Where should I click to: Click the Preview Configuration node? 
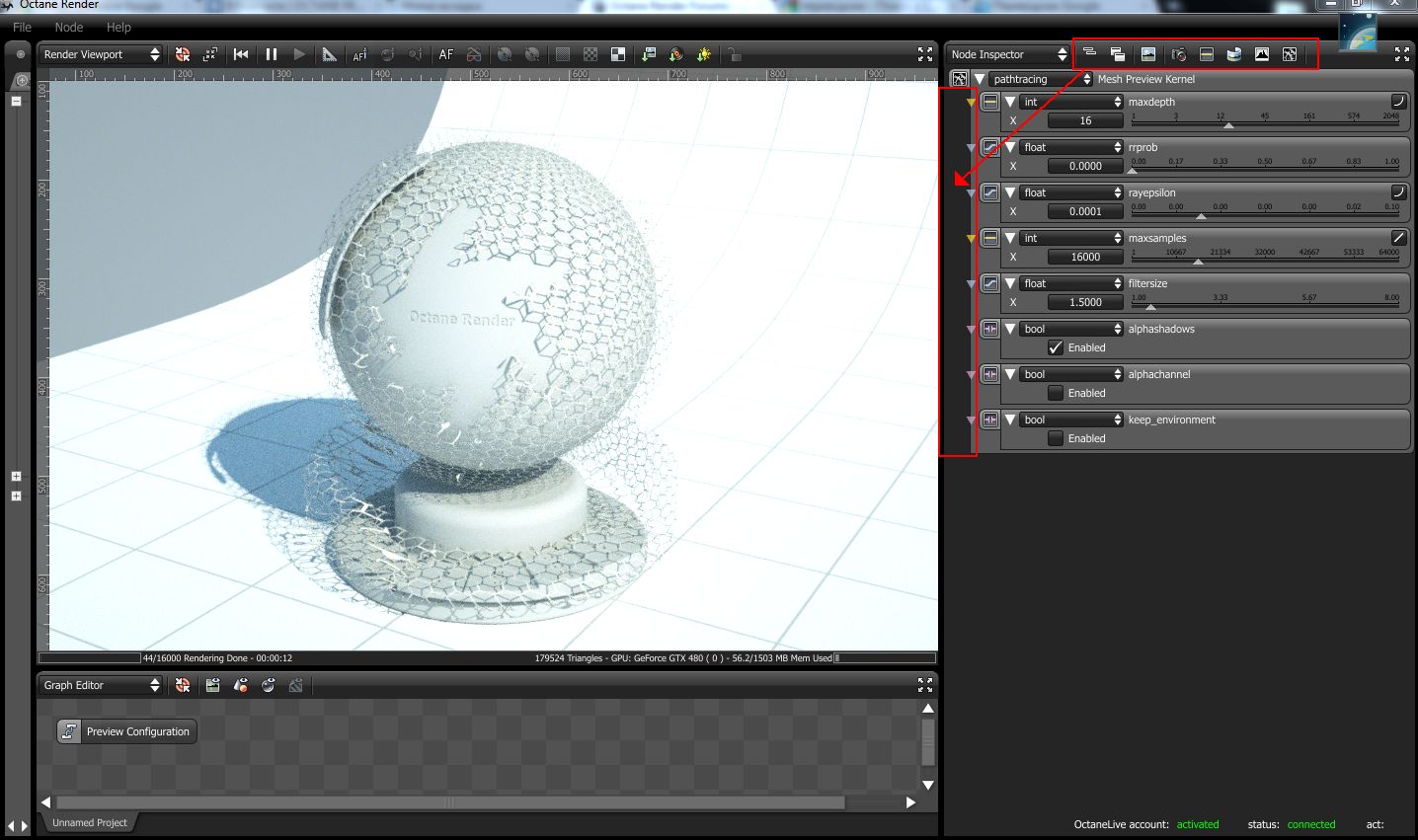click(x=126, y=731)
